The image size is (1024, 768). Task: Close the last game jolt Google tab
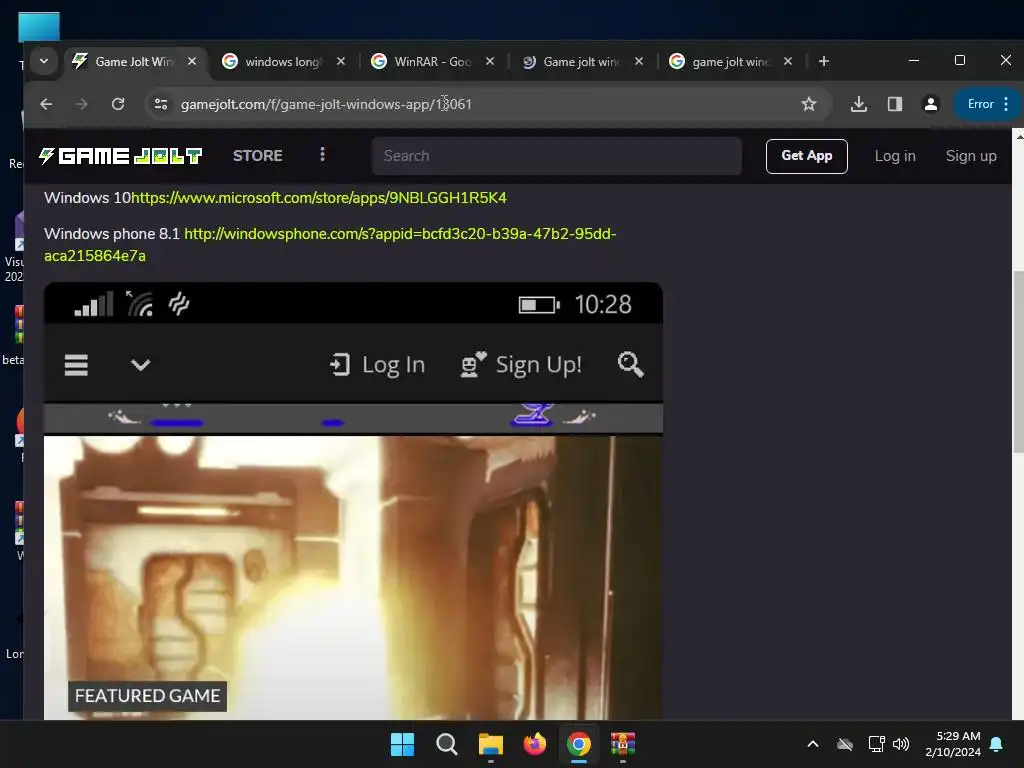coord(788,61)
